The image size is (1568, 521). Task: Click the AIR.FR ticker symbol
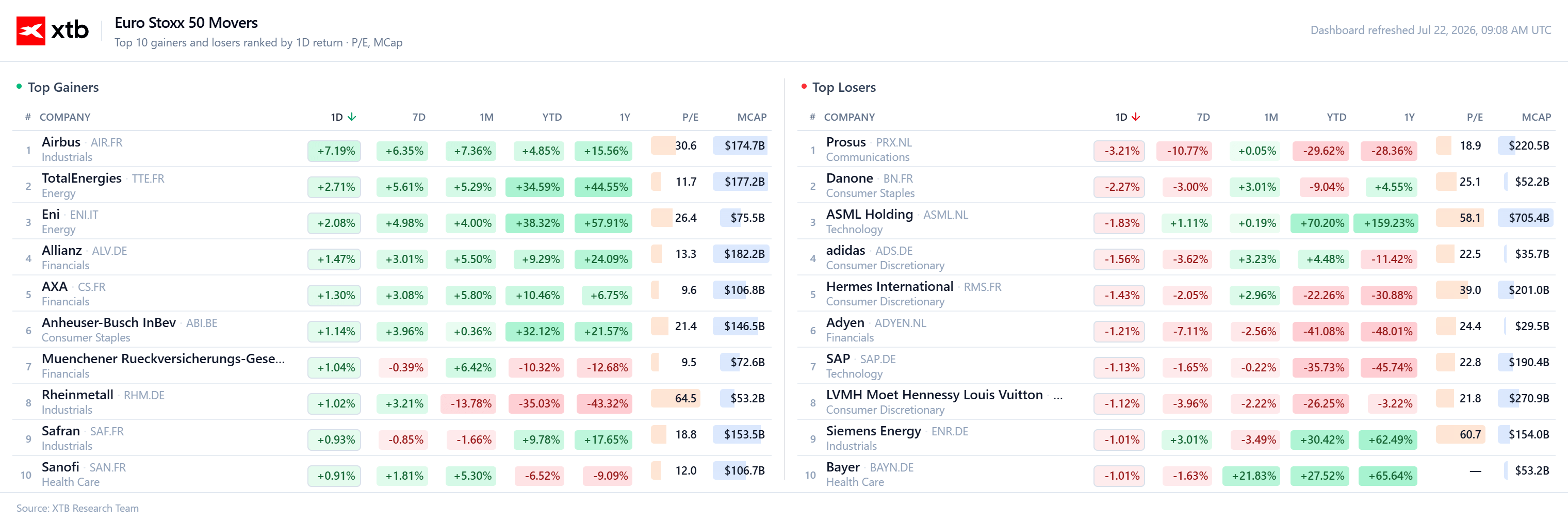107,142
